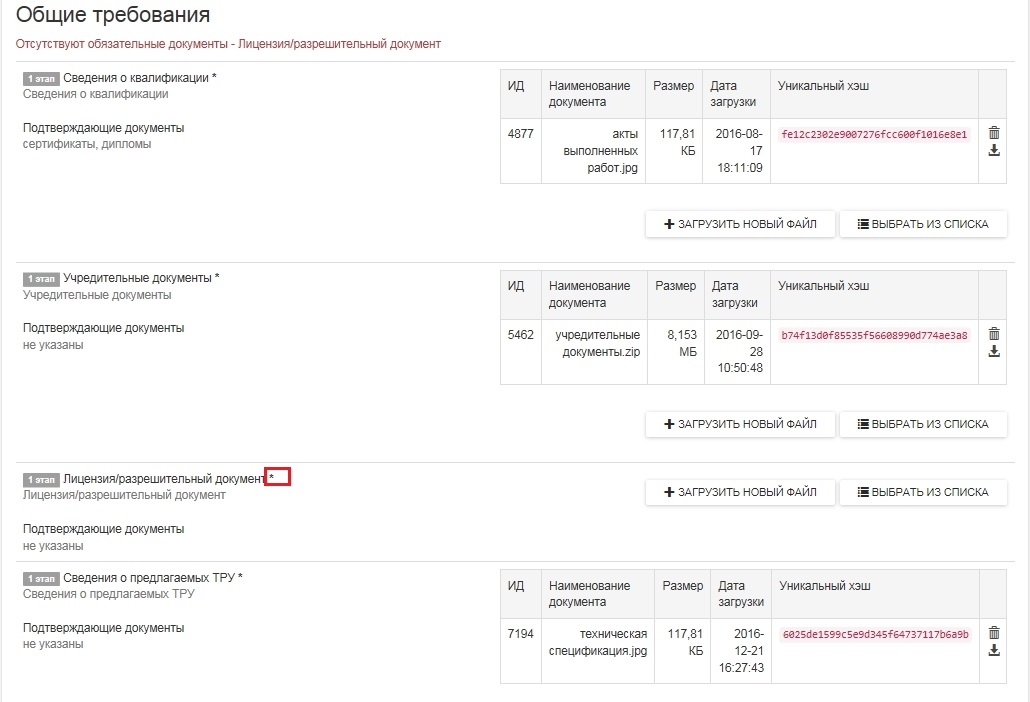Upload new file for Учредительные документы
The height and width of the screenshot is (702, 1030).
(739, 424)
